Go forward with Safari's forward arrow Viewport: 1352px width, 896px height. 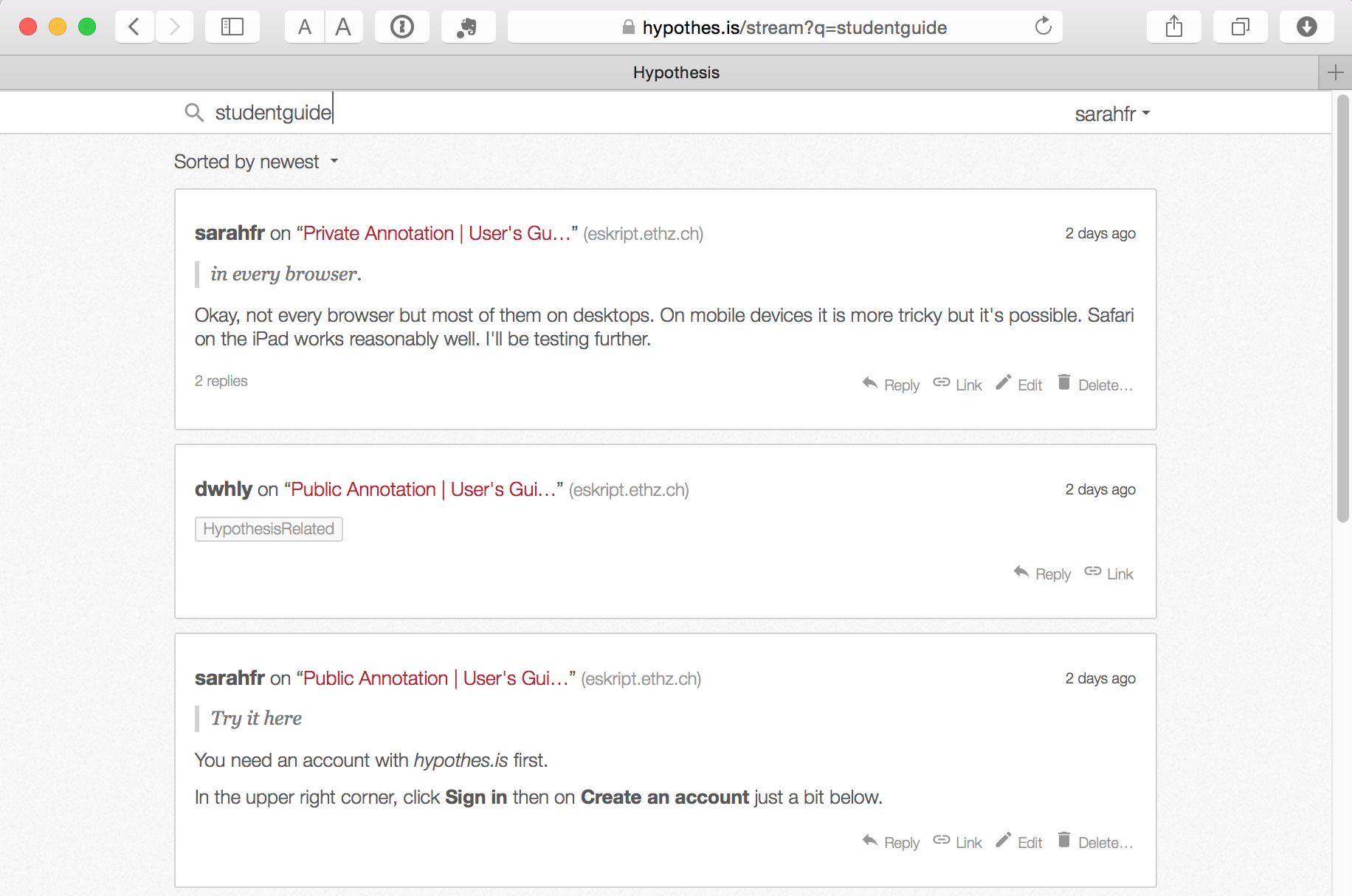coord(174,27)
